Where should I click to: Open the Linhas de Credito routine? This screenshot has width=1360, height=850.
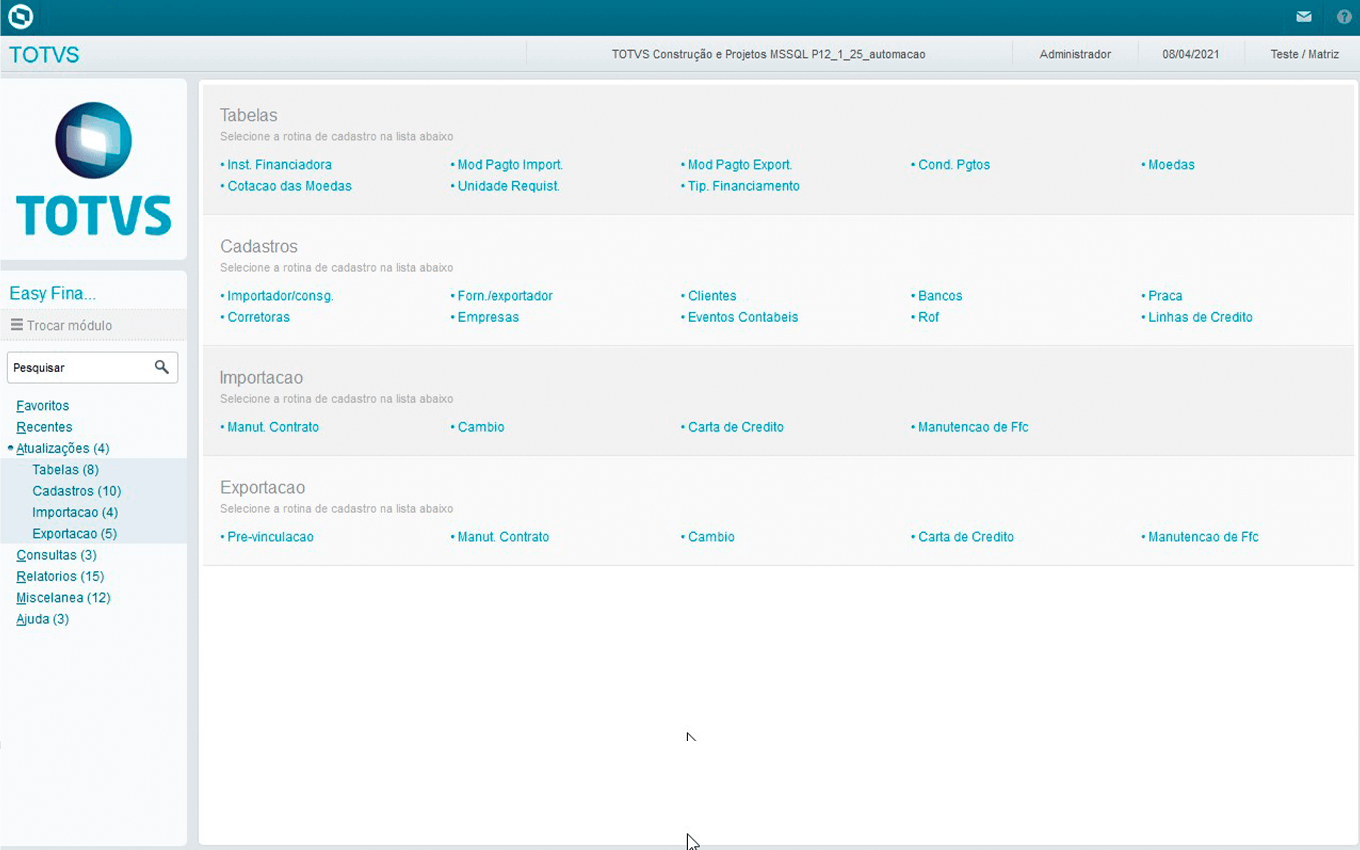point(1200,317)
